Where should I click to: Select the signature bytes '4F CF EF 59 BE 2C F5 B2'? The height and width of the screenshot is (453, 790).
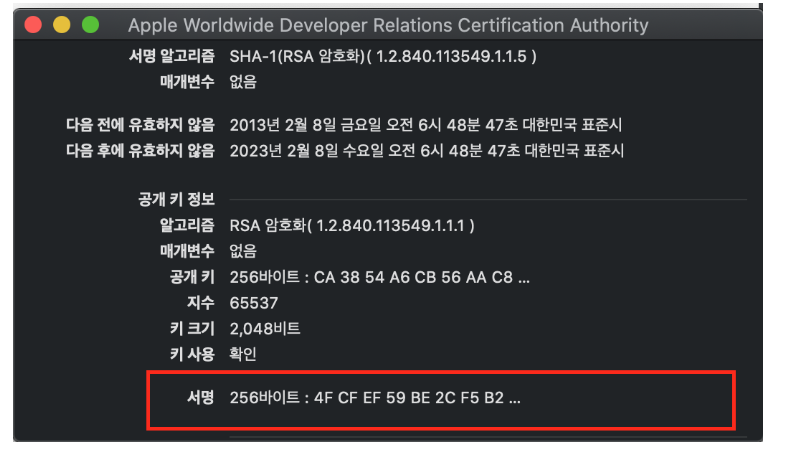[409, 398]
